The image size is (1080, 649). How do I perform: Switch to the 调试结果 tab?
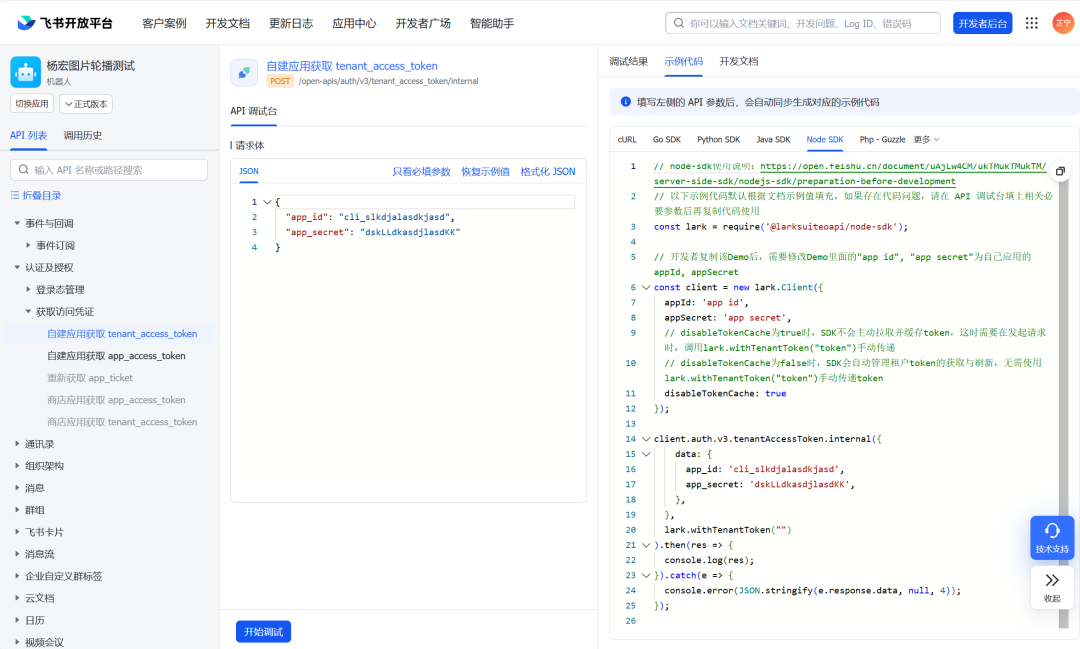point(629,62)
